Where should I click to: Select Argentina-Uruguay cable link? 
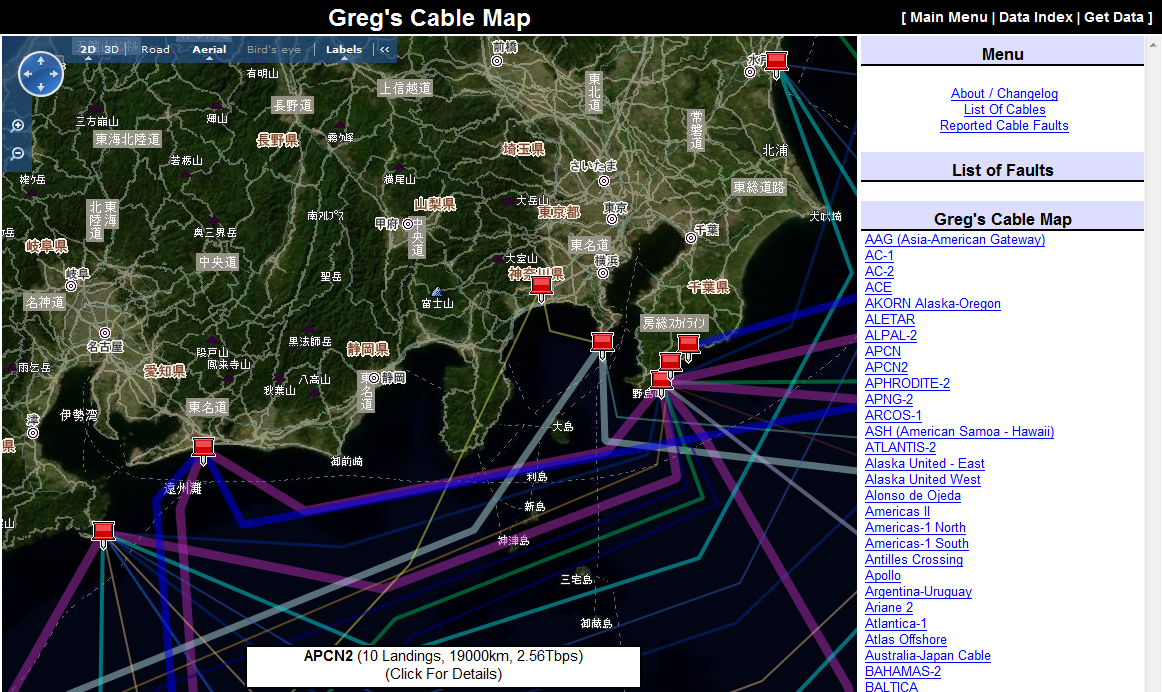(x=918, y=591)
